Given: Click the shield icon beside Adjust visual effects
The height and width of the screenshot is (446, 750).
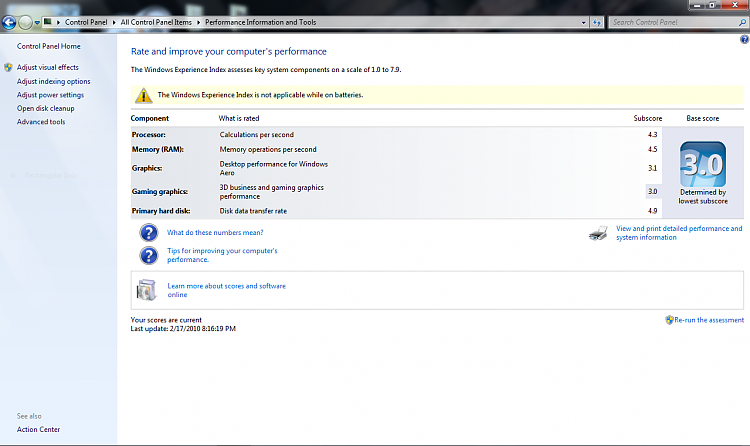Looking at the screenshot, I should point(8,67).
